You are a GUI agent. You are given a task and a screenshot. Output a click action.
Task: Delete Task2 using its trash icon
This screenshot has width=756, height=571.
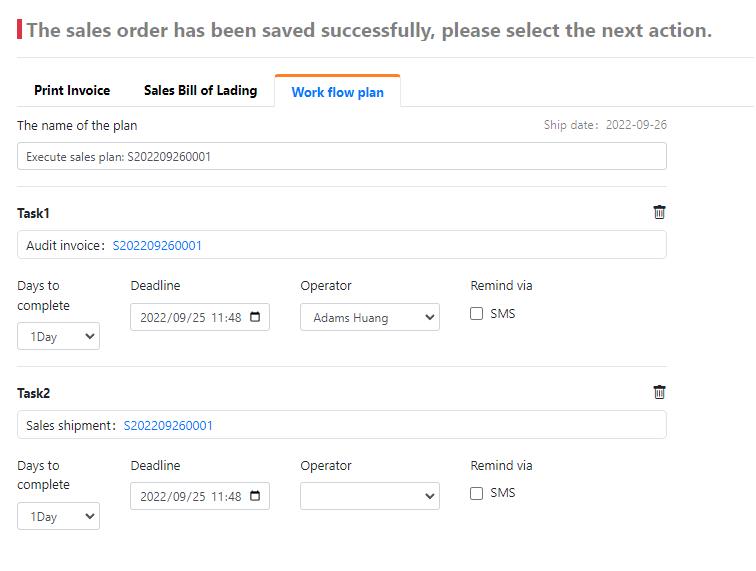pos(659,392)
